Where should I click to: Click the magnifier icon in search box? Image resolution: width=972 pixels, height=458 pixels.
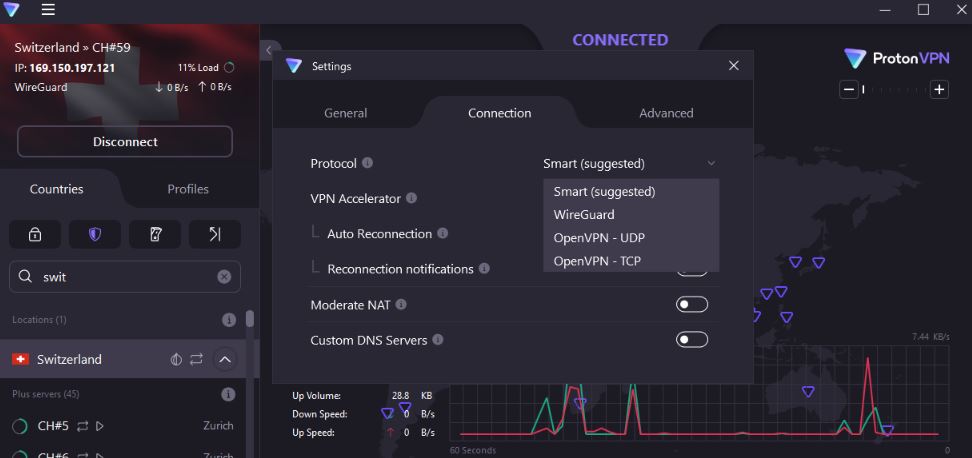point(25,276)
